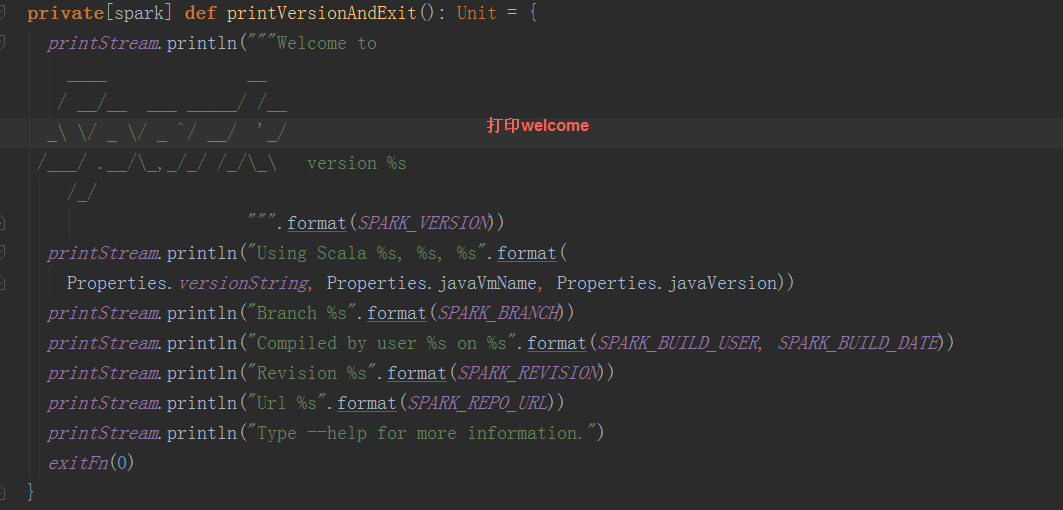Click first 'Properties' before versionString
Viewport: 1063px width, 510px height.
pyautogui.click(x=116, y=283)
